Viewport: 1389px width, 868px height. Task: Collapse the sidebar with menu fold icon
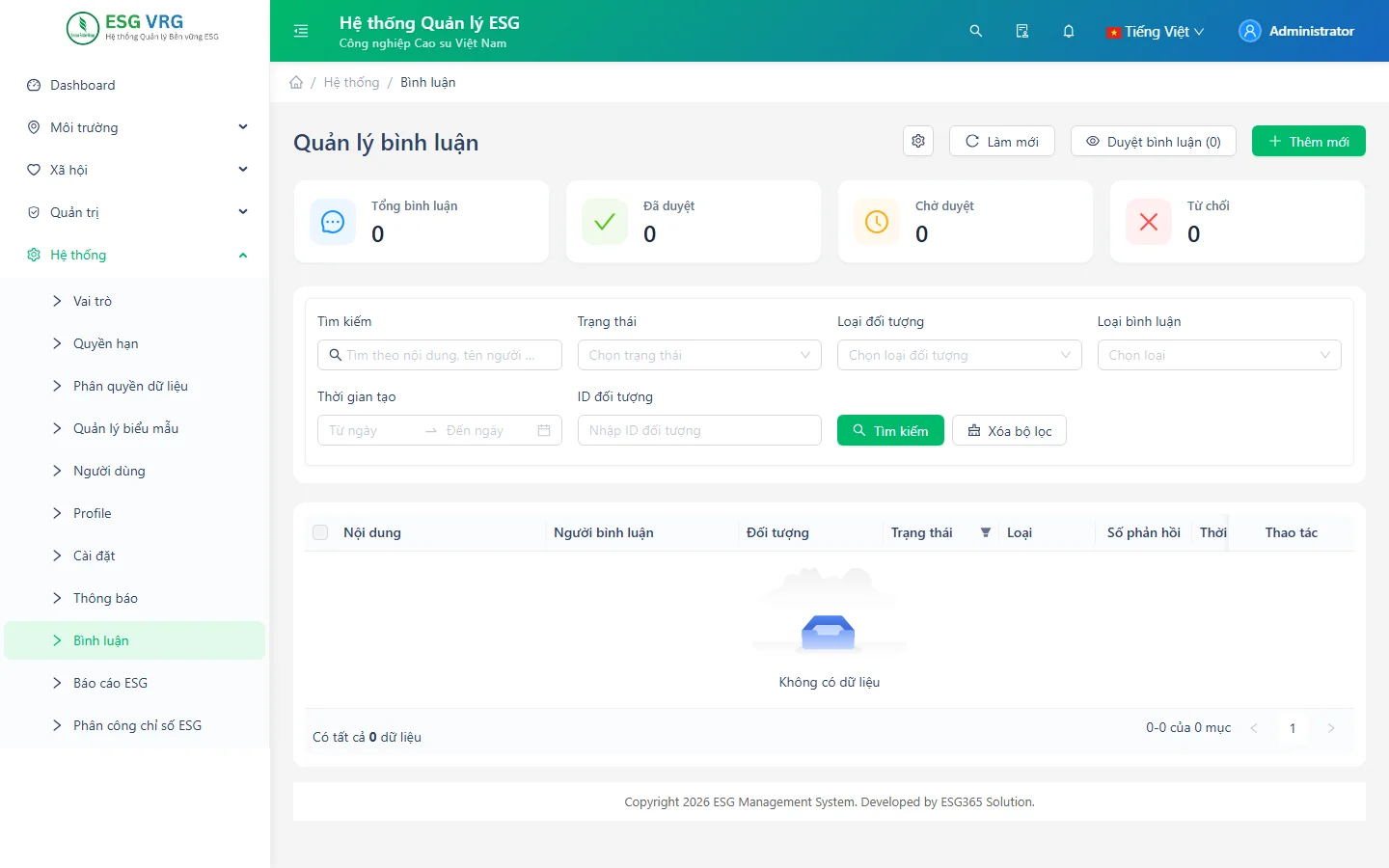point(301,31)
